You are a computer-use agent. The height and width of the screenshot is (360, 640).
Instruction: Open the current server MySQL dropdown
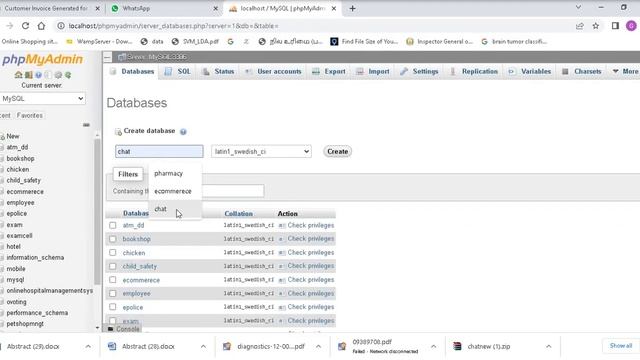42,98
